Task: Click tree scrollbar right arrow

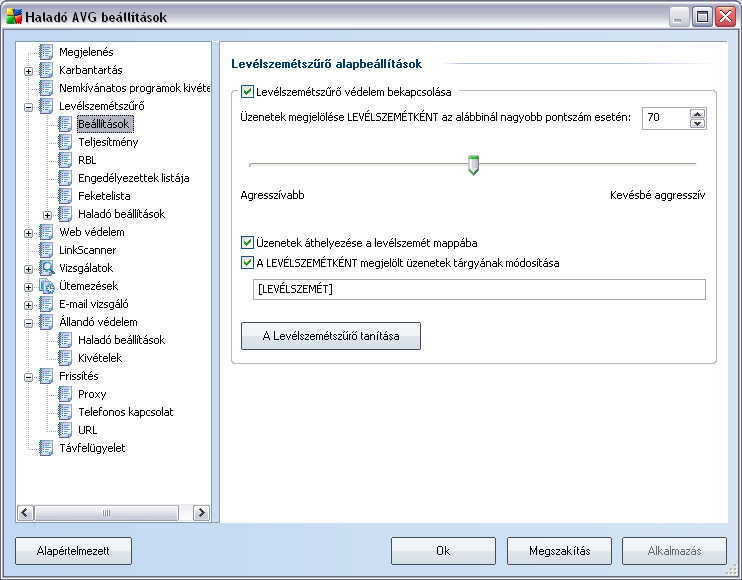Action: pos(202,512)
